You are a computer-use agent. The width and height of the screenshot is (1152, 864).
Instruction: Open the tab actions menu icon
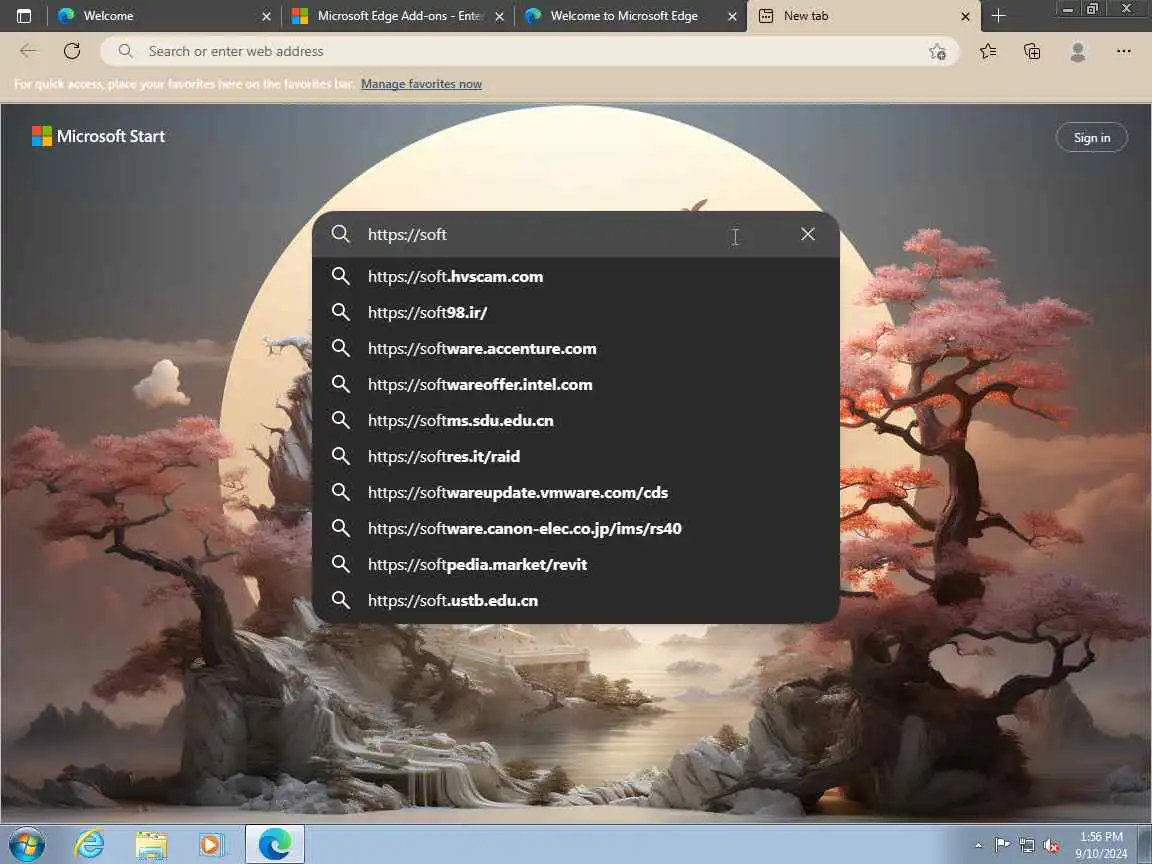tap(24, 15)
